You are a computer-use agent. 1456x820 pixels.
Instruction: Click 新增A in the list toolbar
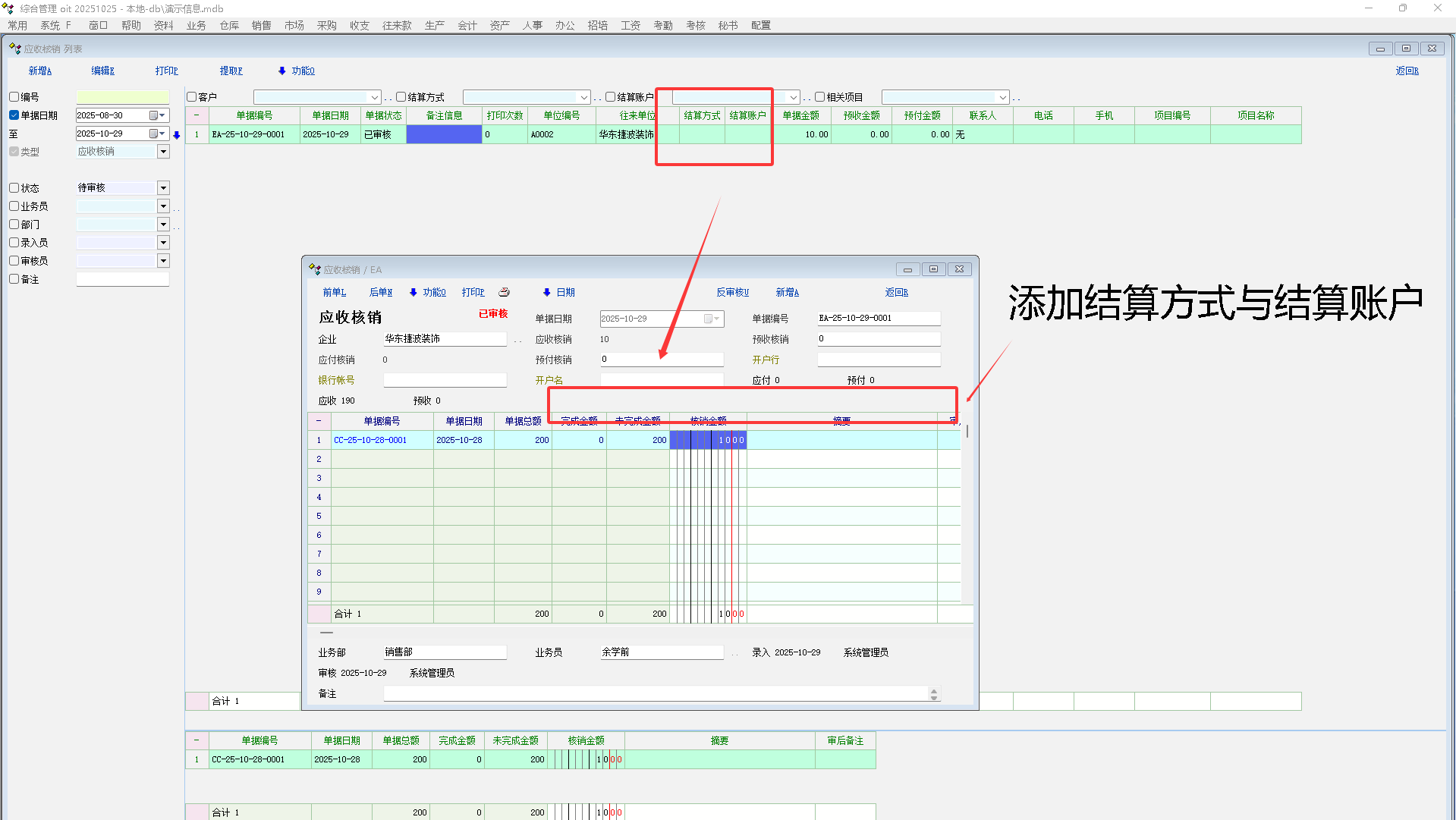pos(40,71)
